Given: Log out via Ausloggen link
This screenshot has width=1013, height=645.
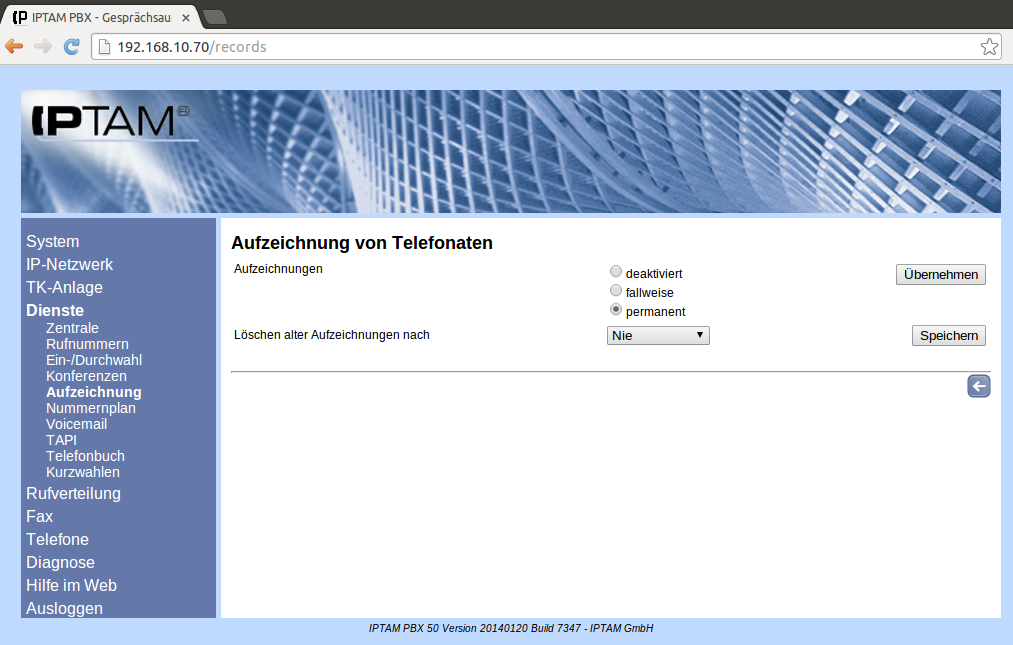Looking at the screenshot, I should point(64,608).
